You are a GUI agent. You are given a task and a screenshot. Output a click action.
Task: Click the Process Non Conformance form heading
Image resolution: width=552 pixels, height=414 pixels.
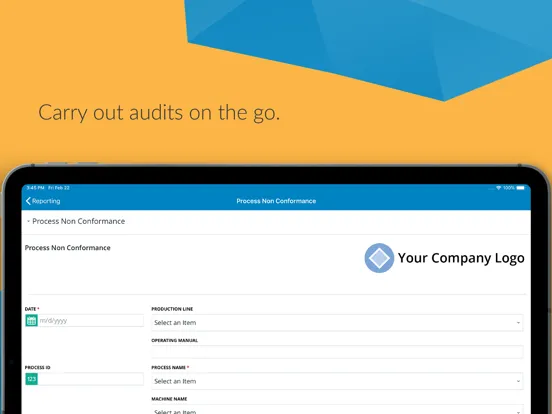(68, 248)
